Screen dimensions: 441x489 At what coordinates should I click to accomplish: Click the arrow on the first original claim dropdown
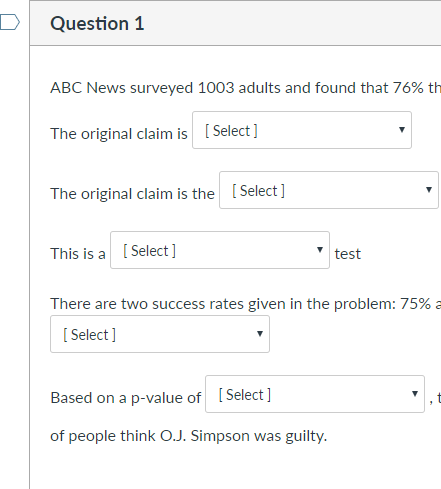pyautogui.click(x=402, y=130)
